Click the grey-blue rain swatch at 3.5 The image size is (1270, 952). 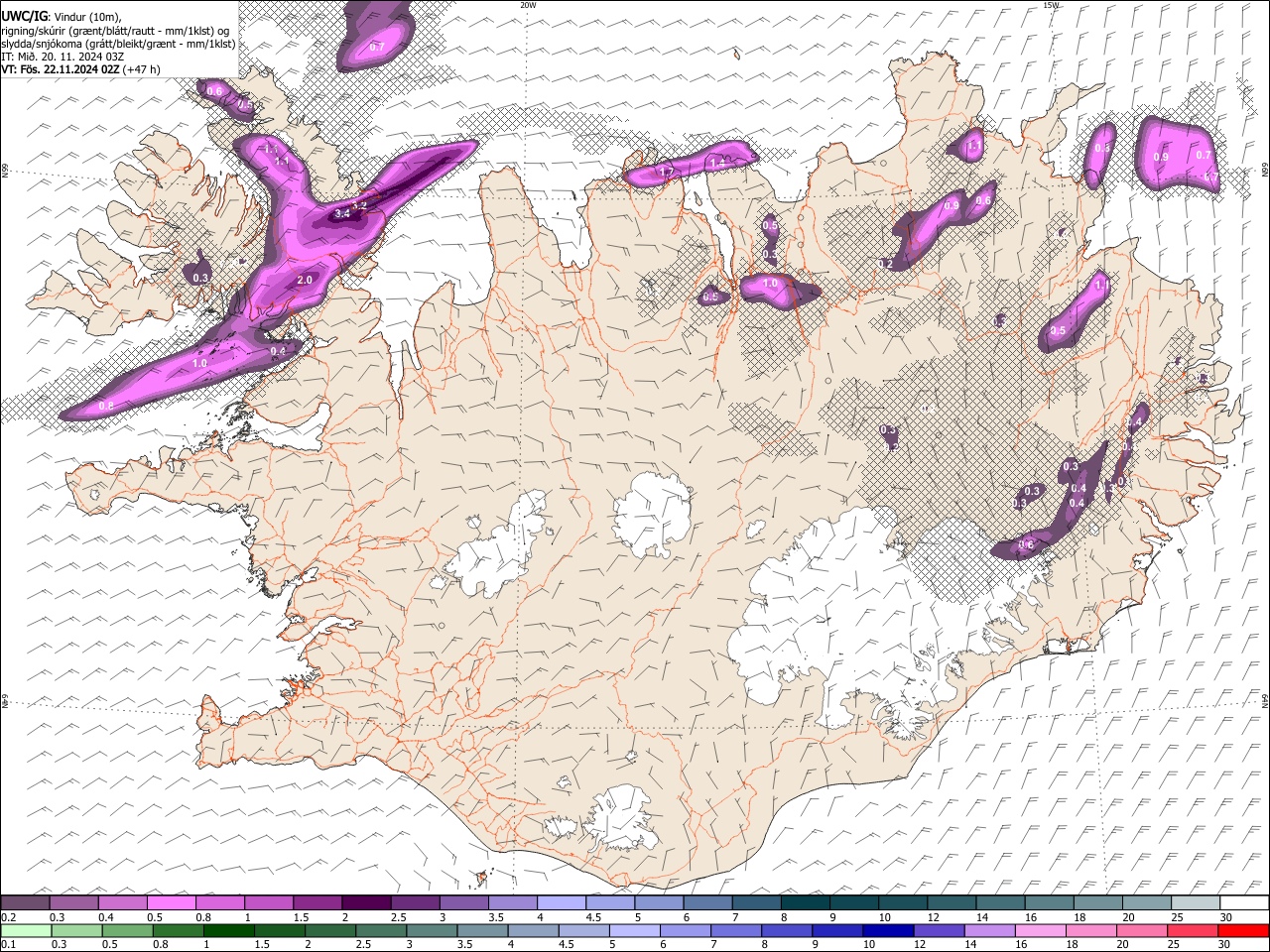tap(481, 930)
